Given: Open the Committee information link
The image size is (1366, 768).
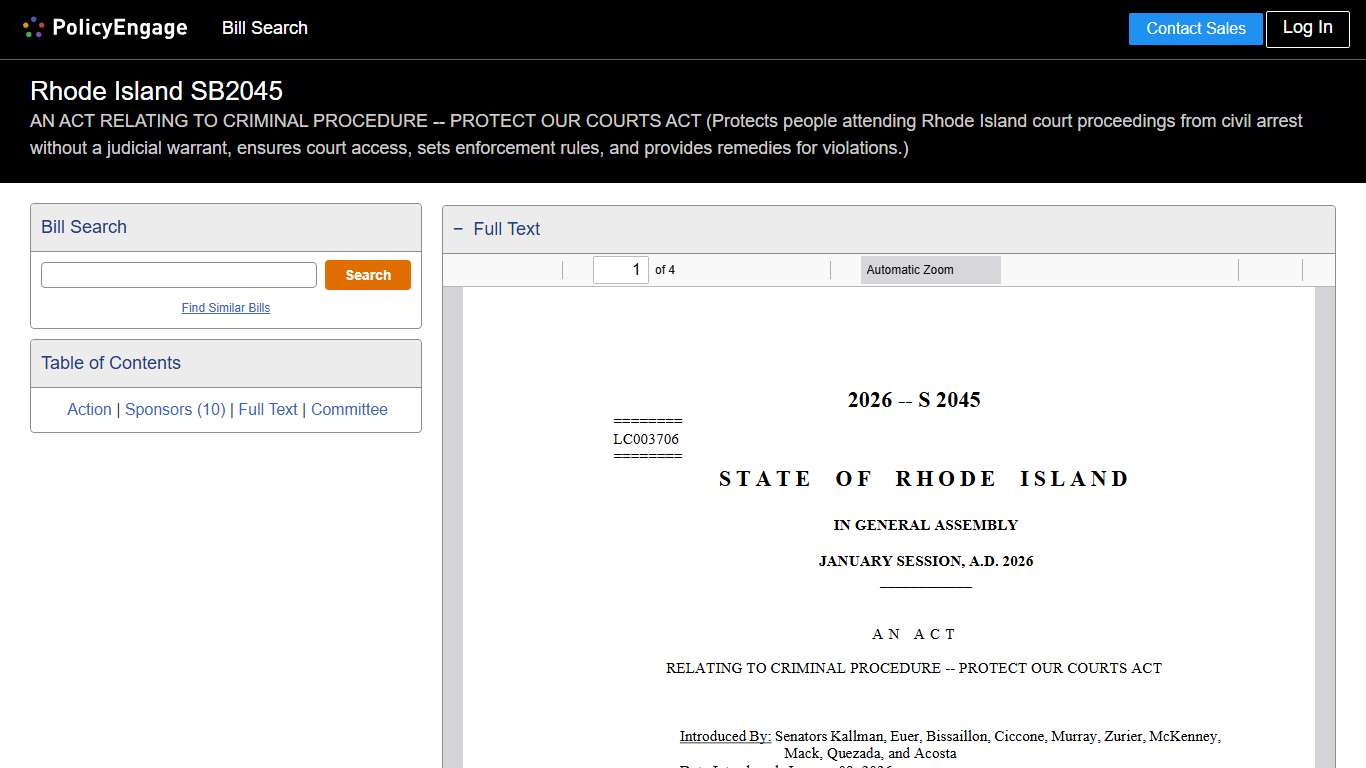Looking at the screenshot, I should pos(349,409).
